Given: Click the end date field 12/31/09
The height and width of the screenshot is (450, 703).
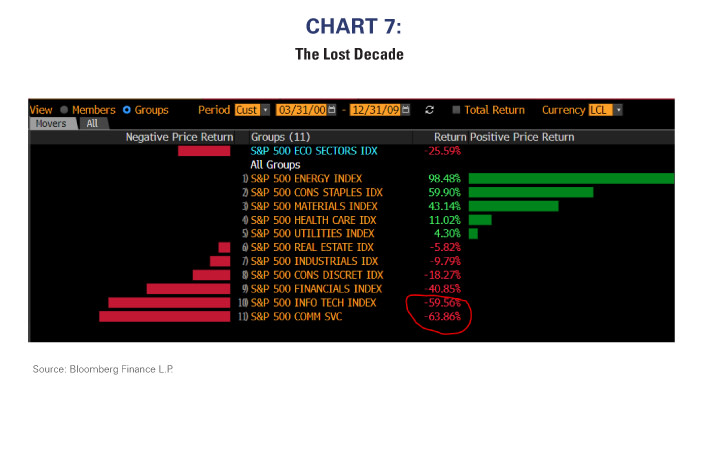Looking at the screenshot, I should (x=376, y=110).
